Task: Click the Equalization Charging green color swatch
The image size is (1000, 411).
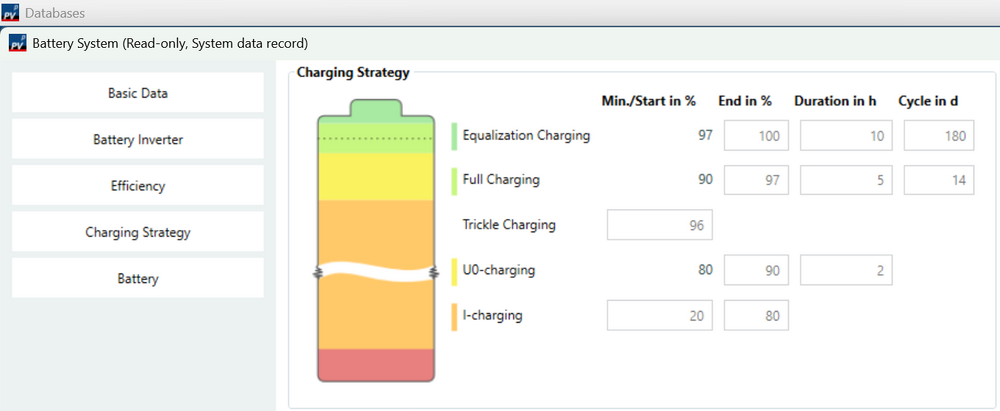Action: coord(454,136)
